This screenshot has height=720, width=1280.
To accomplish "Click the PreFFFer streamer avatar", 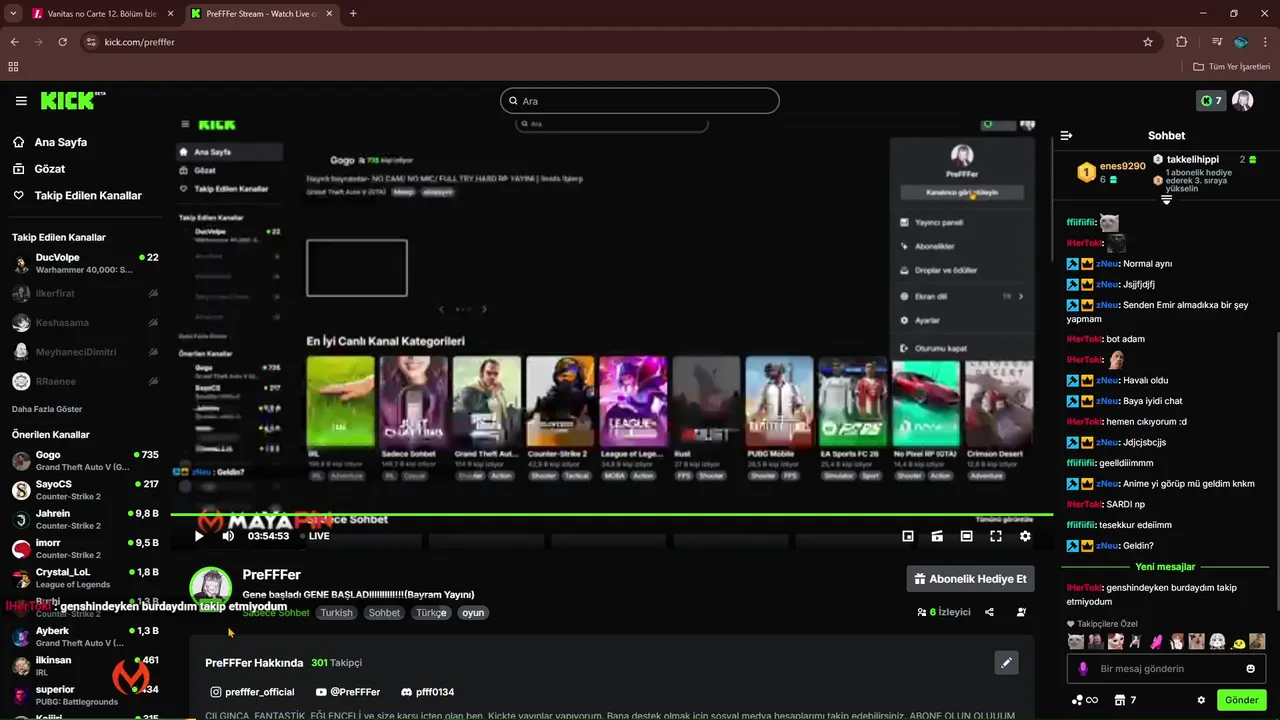I will [x=211, y=587].
